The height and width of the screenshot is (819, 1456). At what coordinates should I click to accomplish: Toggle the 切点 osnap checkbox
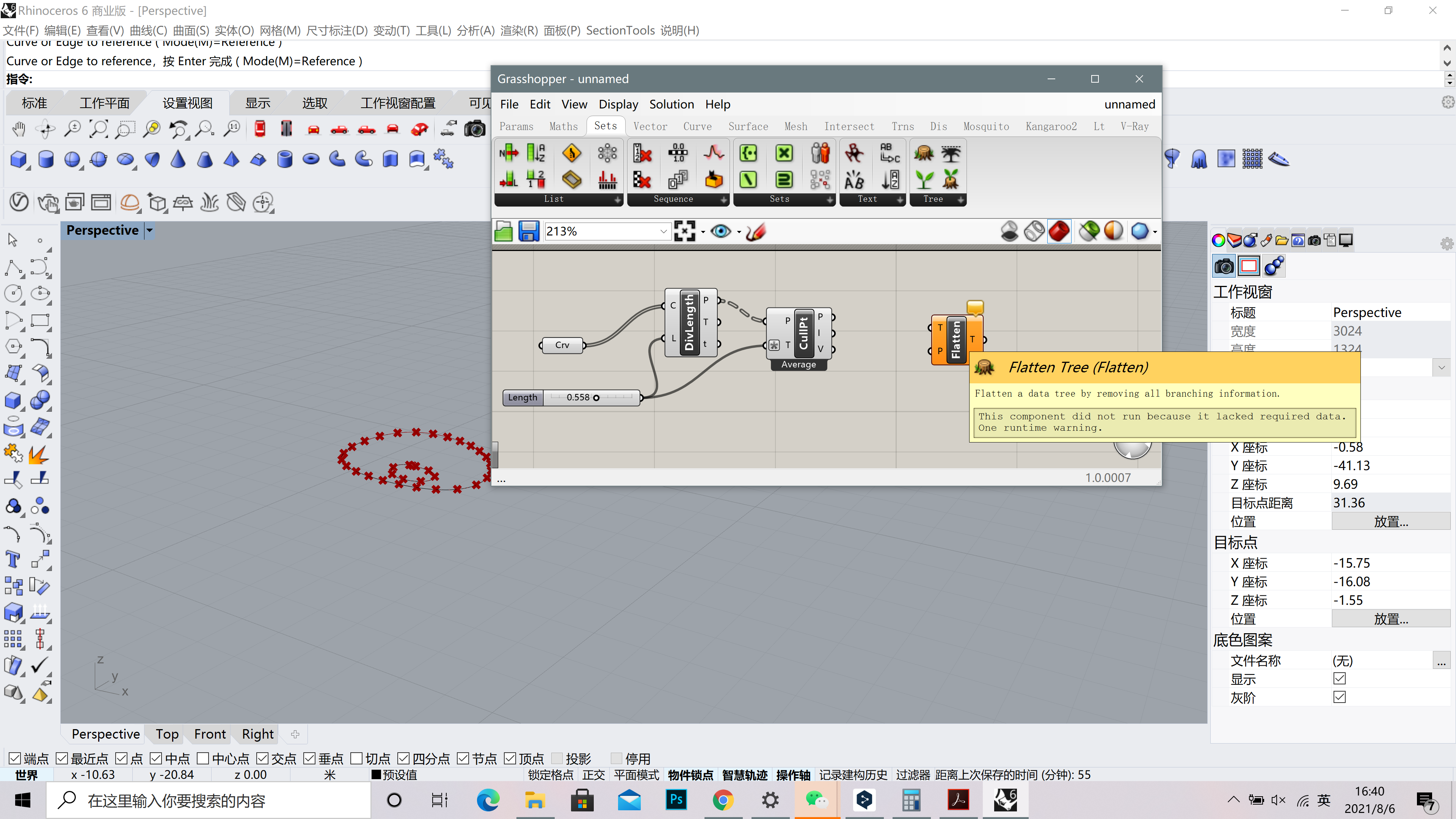point(356,758)
